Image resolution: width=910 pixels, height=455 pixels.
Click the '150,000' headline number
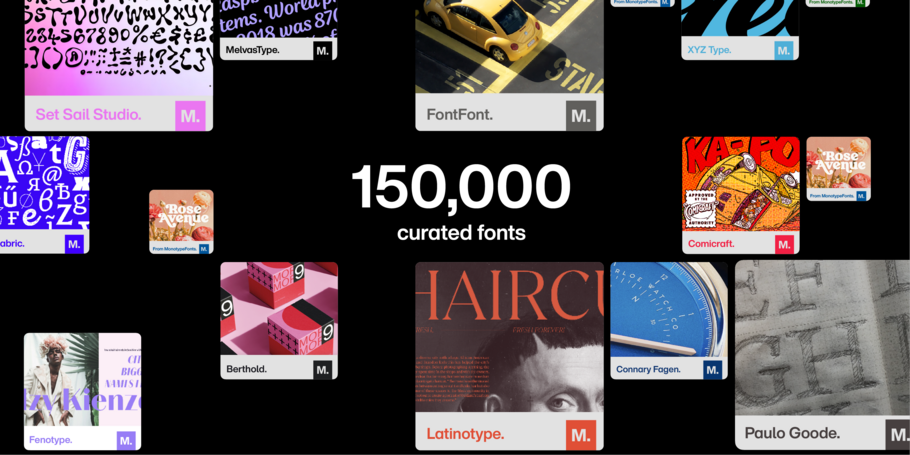pyautogui.click(x=461, y=187)
